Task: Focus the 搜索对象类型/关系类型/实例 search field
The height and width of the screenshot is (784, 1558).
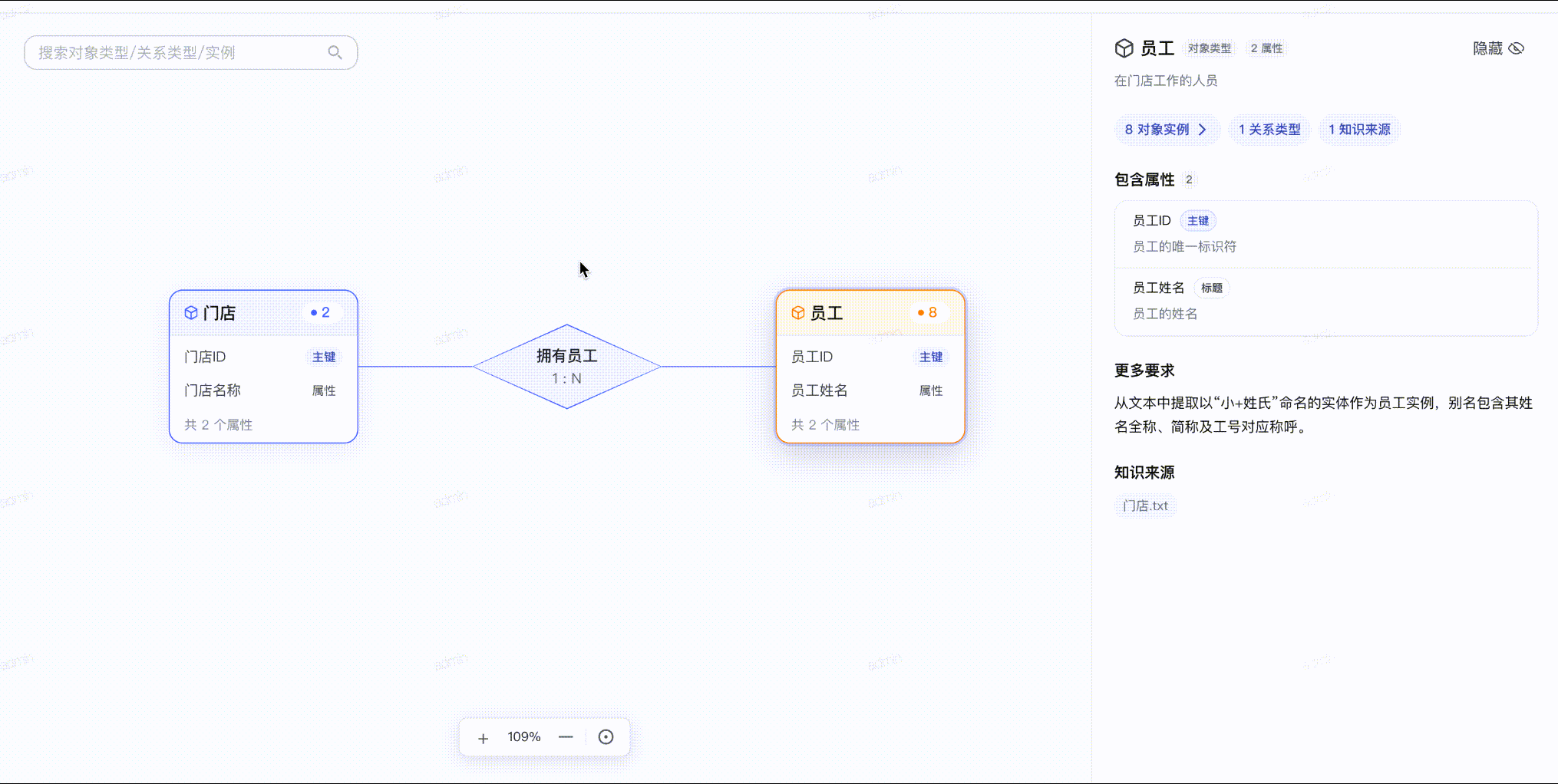Action: (x=190, y=52)
